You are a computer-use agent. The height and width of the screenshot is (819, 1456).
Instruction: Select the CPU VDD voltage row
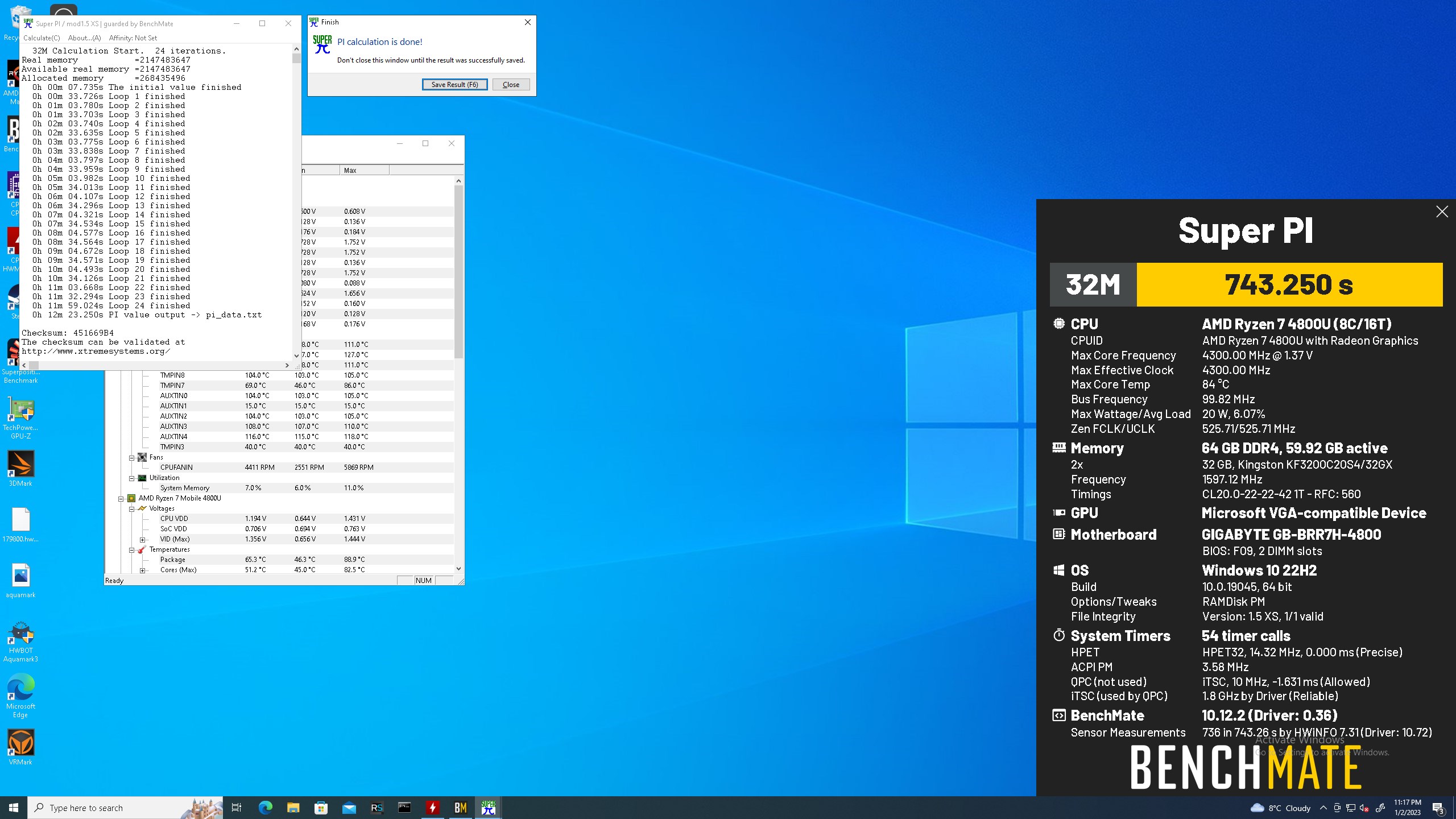click(279, 519)
